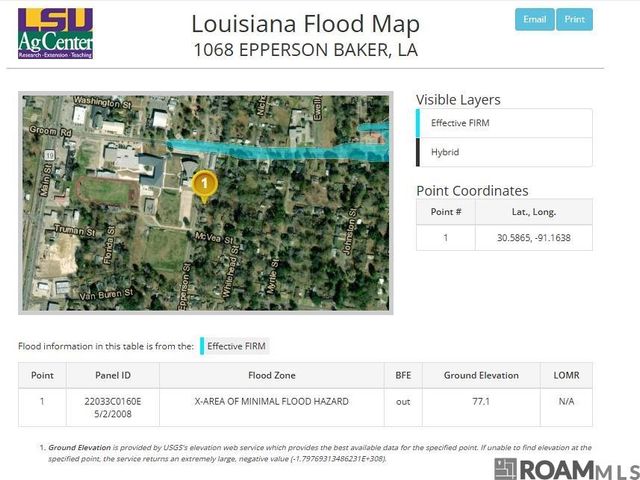Click the Effective FIRM tag above the flood table
Viewport: 640px width, 480px height.
click(234, 346)
